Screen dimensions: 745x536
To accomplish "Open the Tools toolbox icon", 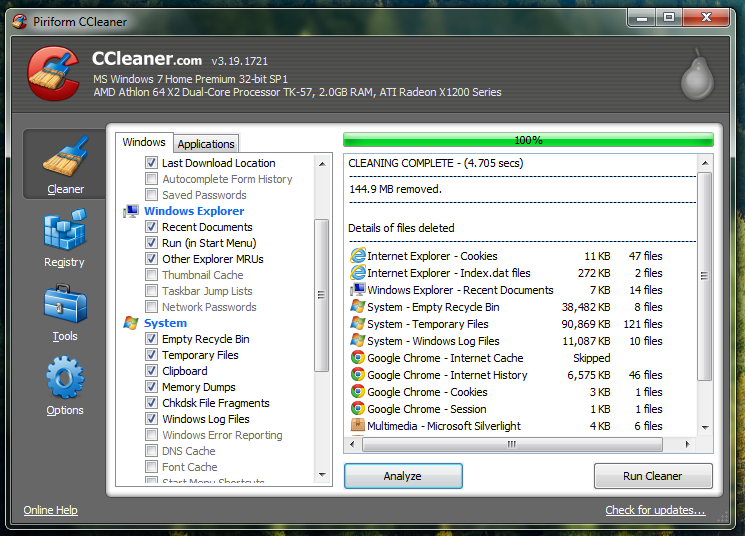I will 65,304.
